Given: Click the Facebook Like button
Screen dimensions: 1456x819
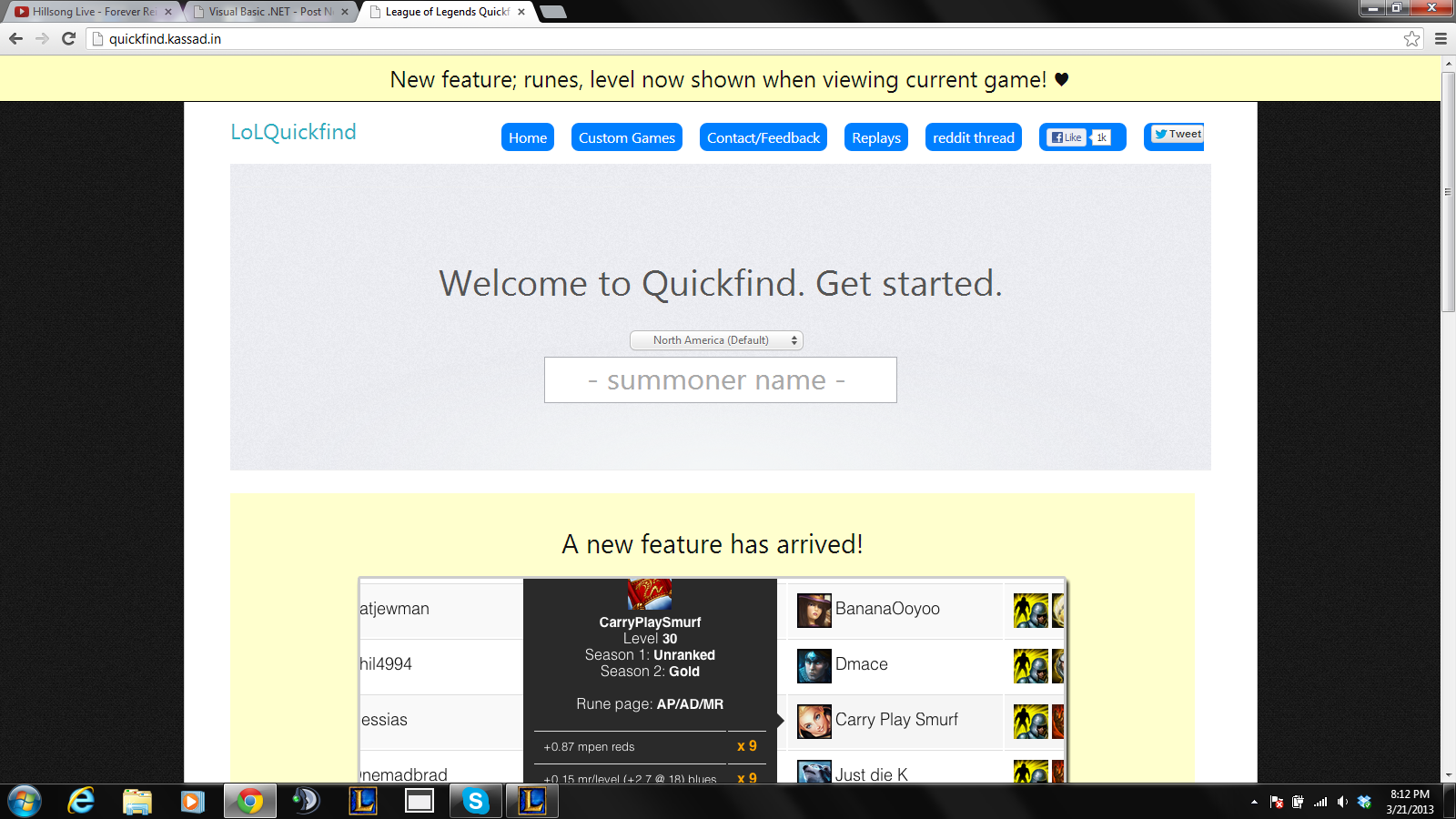Looking at the screenshot, I should (1067, 137).
